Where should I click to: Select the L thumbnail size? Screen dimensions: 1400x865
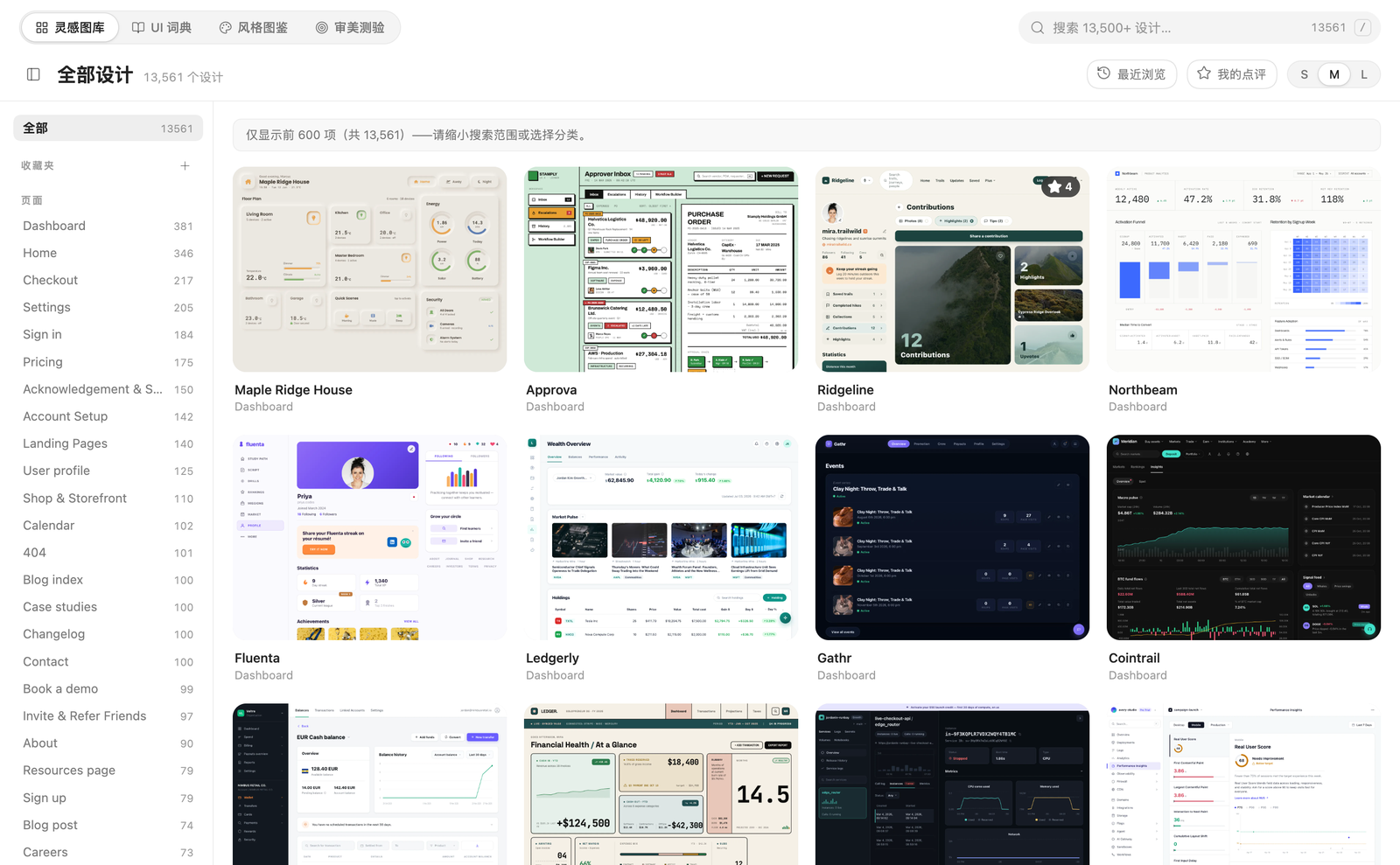[1363, 74]
